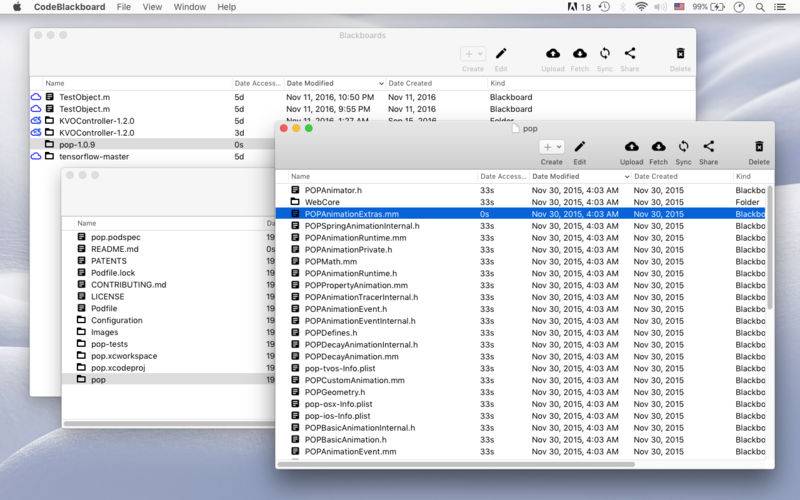Viewport: 800px width, 500px height.
Task: Click Configuration folder icon
Action: (x=81, y=320)
